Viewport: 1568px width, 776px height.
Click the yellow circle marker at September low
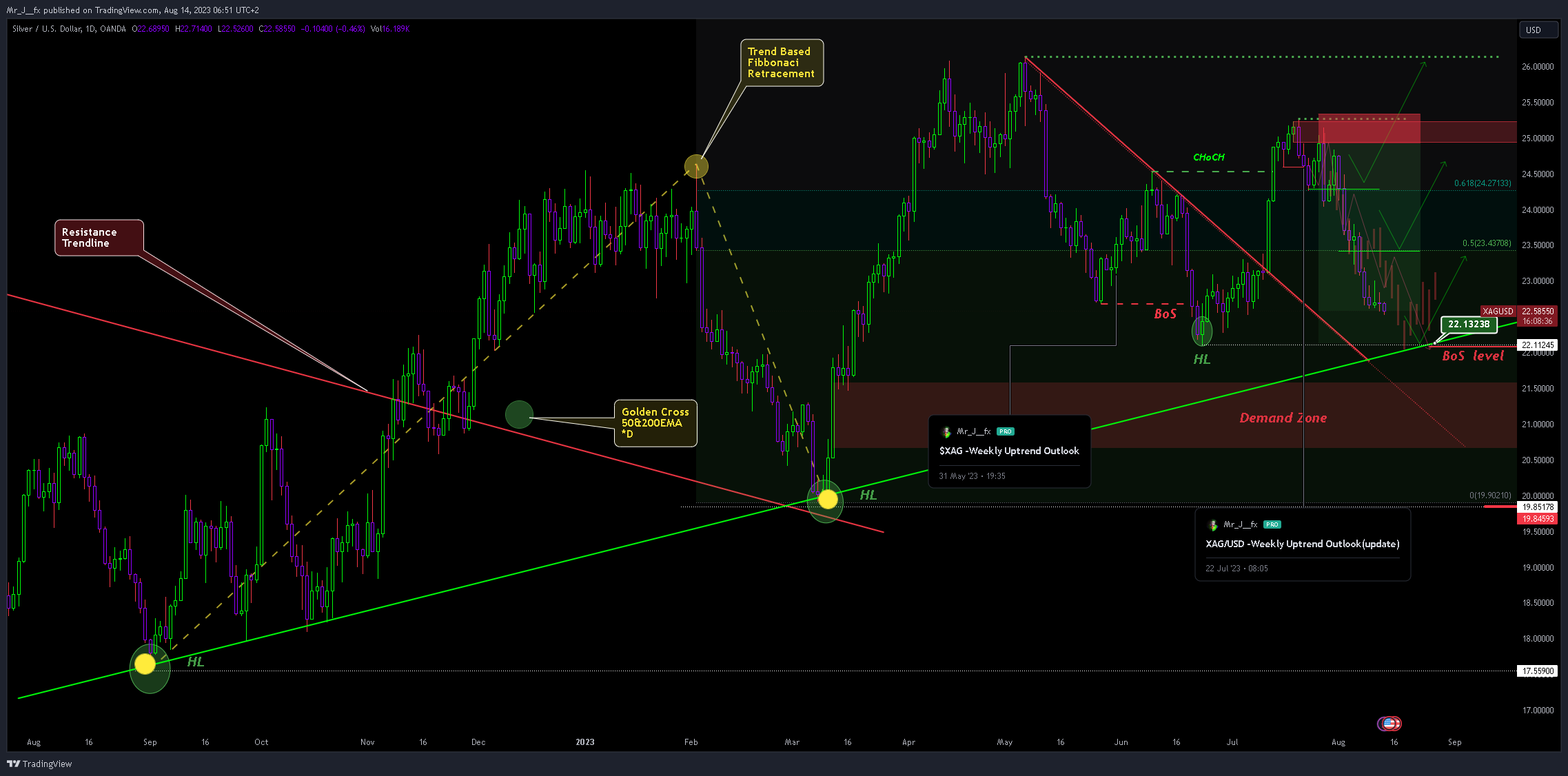(145, 664)
